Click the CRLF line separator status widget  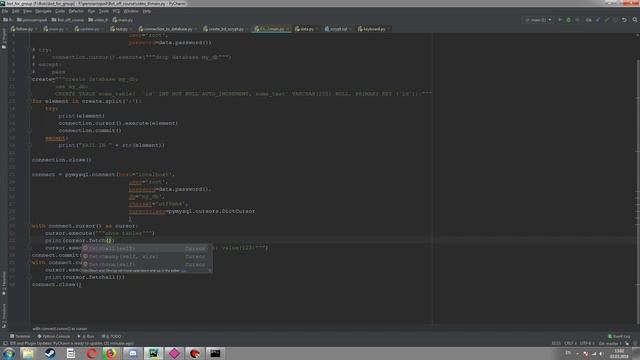click(570, 343)
